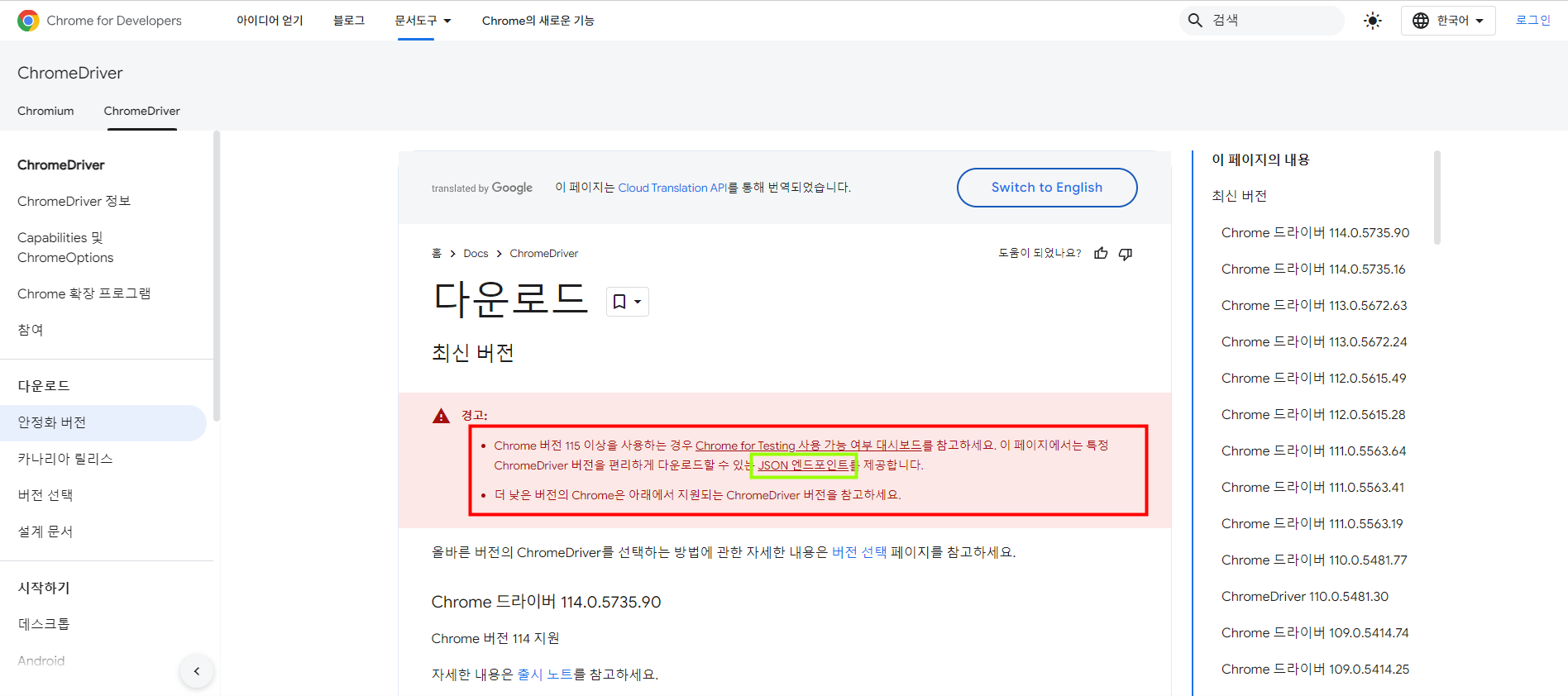Jump to Chrome 드라이버 109.0.5414.74 in contents
This screenshot has width=1568, height=696.
click(x=1315, y=633)
